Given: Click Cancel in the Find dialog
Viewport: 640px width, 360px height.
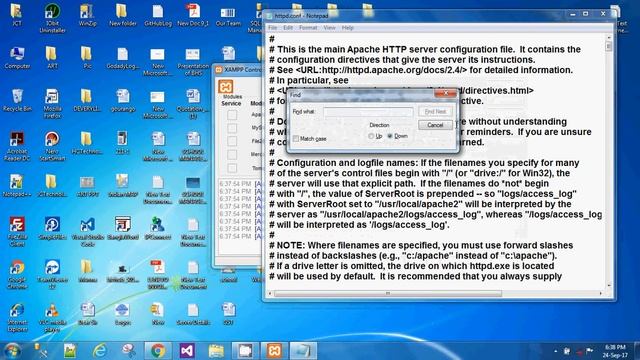Looking at the screenshot, I should pos(435,125).
